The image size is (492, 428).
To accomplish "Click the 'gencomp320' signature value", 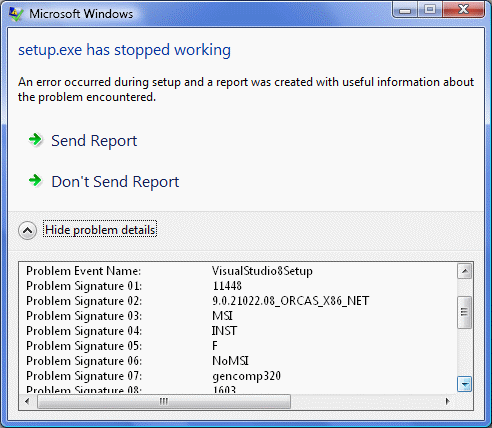I will [x=247, y=376].
